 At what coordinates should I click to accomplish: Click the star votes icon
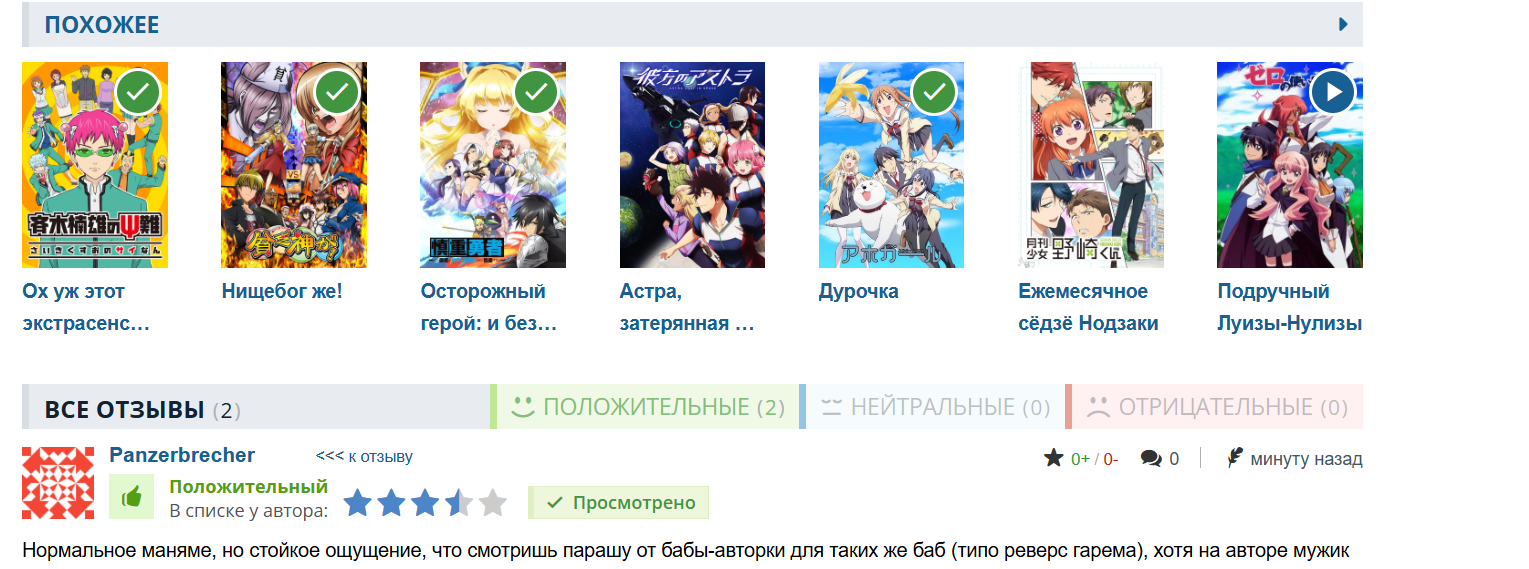tap(1053, 458)
